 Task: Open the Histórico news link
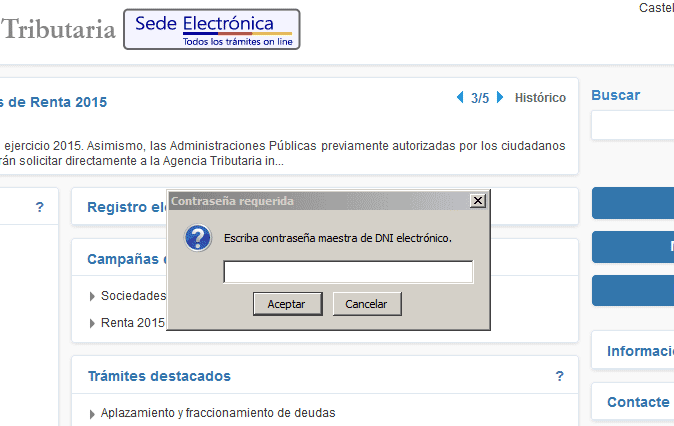tap(540, 98)
